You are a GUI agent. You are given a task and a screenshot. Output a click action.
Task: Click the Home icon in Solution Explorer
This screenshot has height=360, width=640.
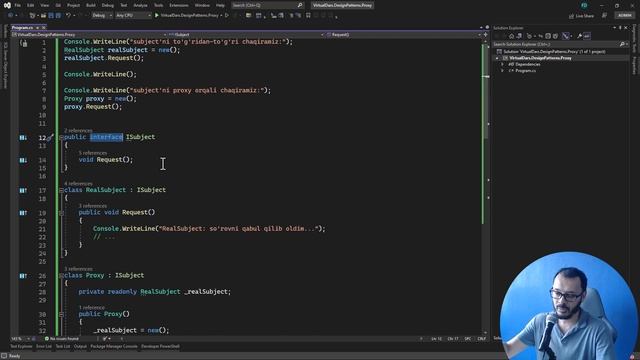pos(511,36)
